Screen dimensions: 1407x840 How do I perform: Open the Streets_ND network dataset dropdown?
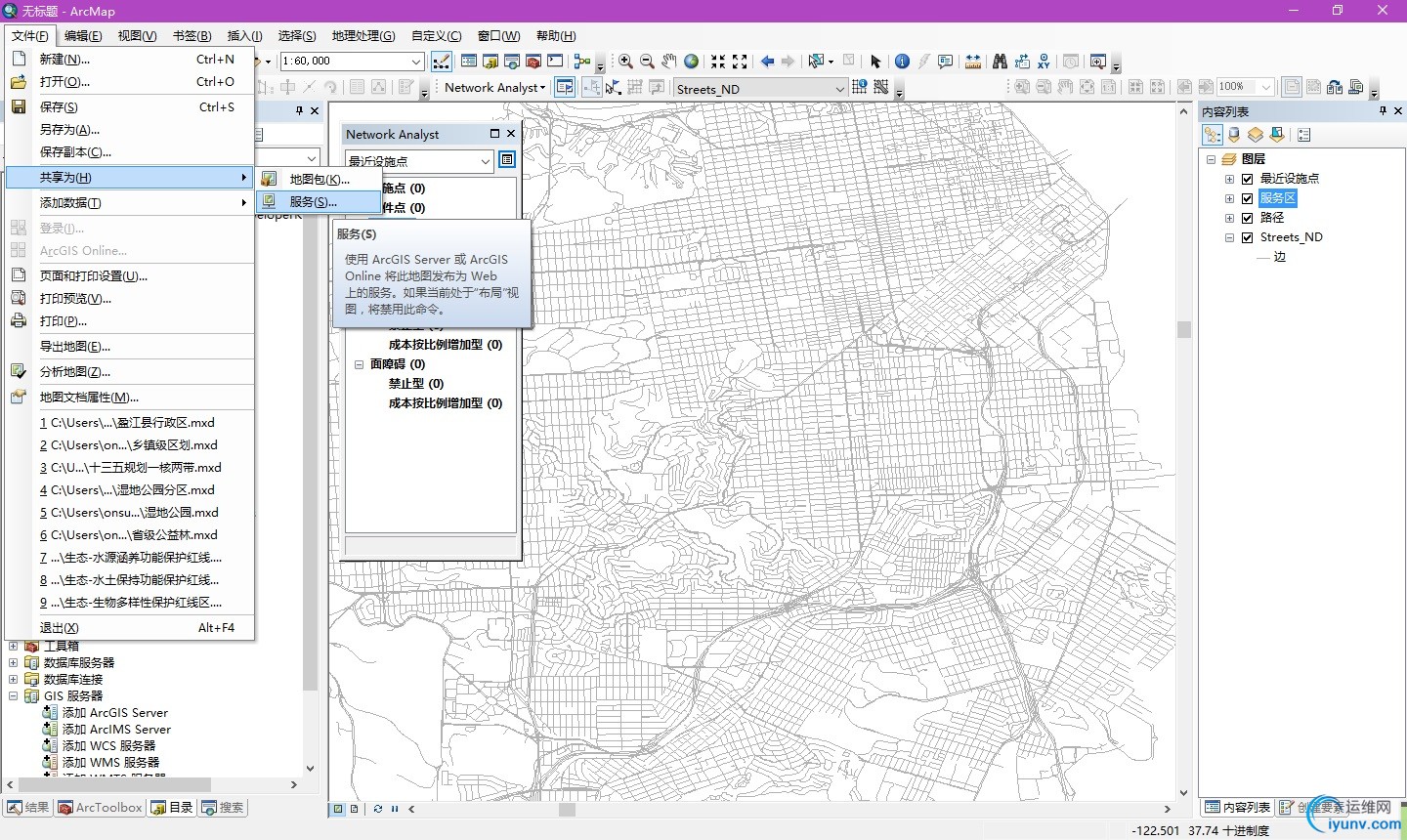click(840, 89)
